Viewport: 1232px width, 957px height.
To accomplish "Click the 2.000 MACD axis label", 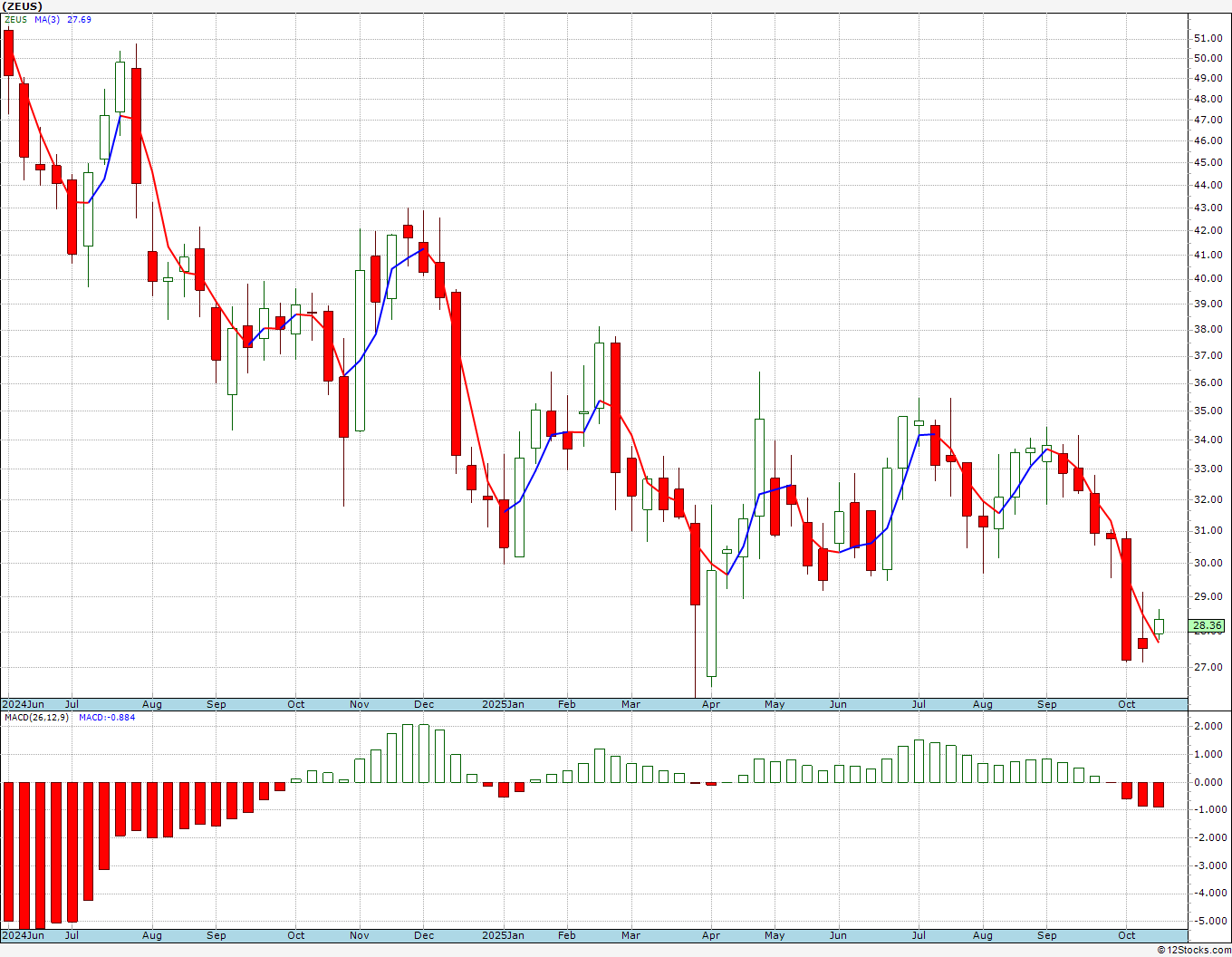I will click(1209, 727).
